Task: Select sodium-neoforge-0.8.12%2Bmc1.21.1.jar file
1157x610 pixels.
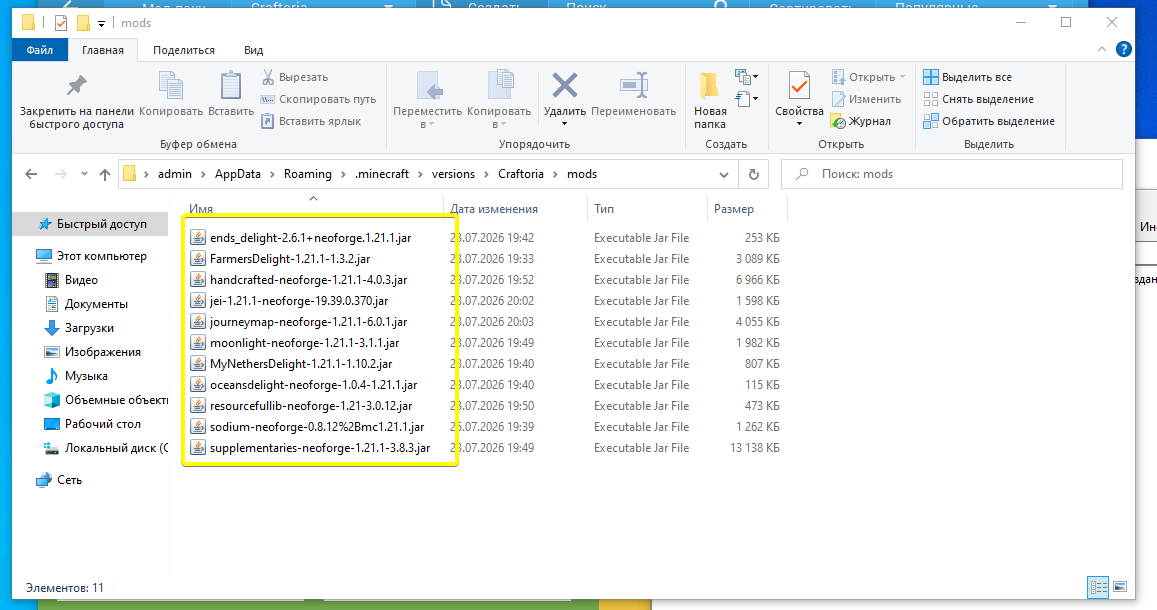Action: (x=317, y=426)
